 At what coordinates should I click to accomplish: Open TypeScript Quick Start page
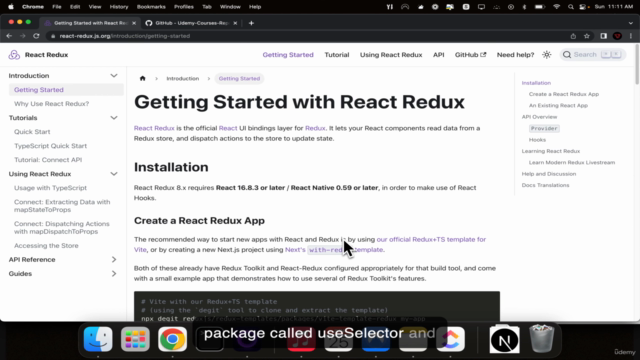coord(51,146)
